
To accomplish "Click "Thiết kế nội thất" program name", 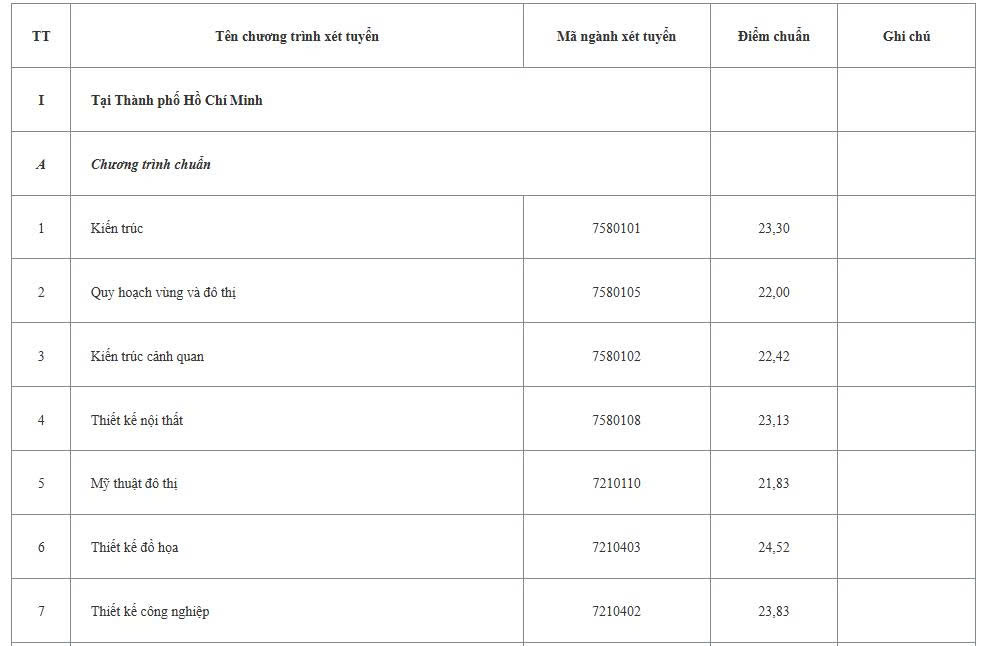I will [x=137, y=420].
